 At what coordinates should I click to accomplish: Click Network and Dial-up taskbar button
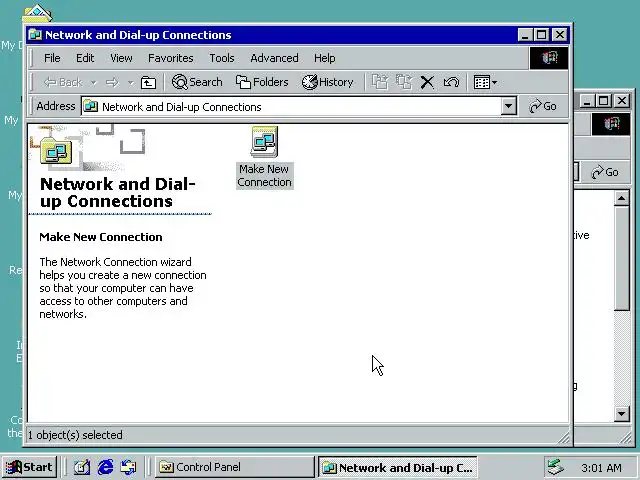[397, 467]
